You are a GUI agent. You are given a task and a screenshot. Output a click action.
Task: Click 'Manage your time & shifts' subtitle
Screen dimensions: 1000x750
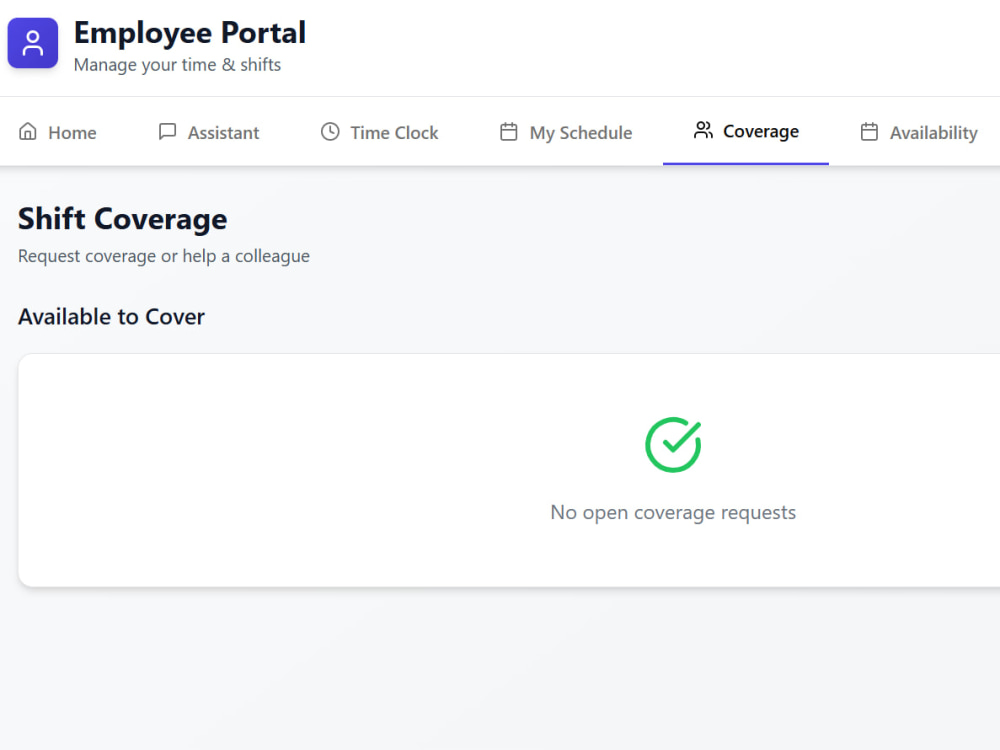(x=177, y=65)
